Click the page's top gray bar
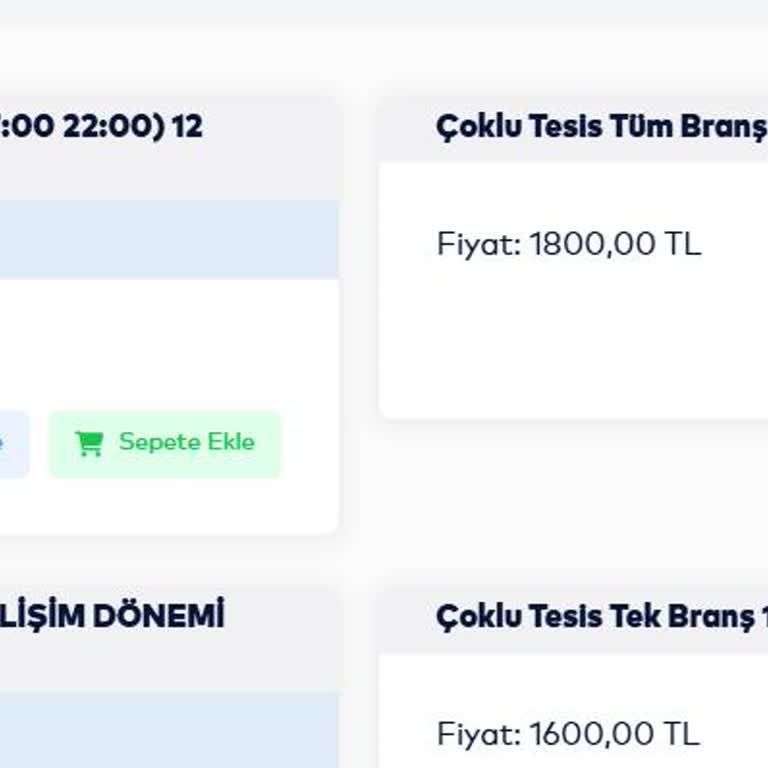This screenshot has width=768, height=768. coord(384,12)
